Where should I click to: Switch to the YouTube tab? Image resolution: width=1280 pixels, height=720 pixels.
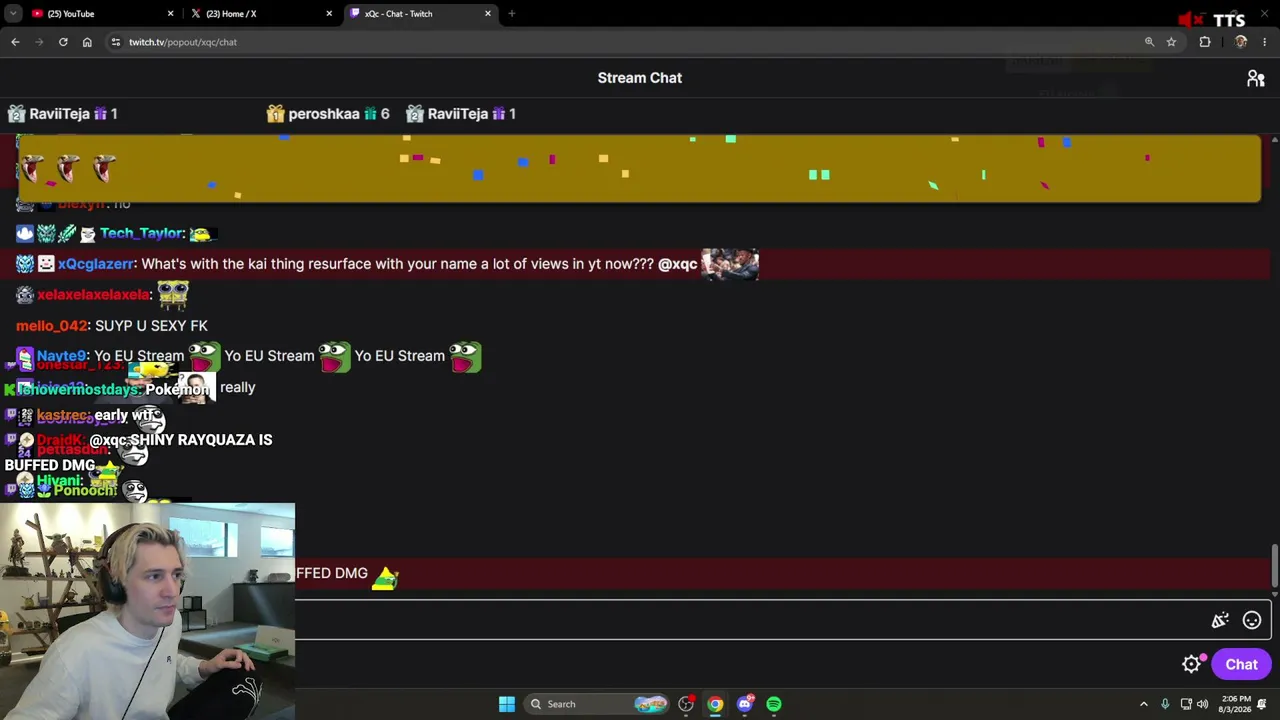100,14
